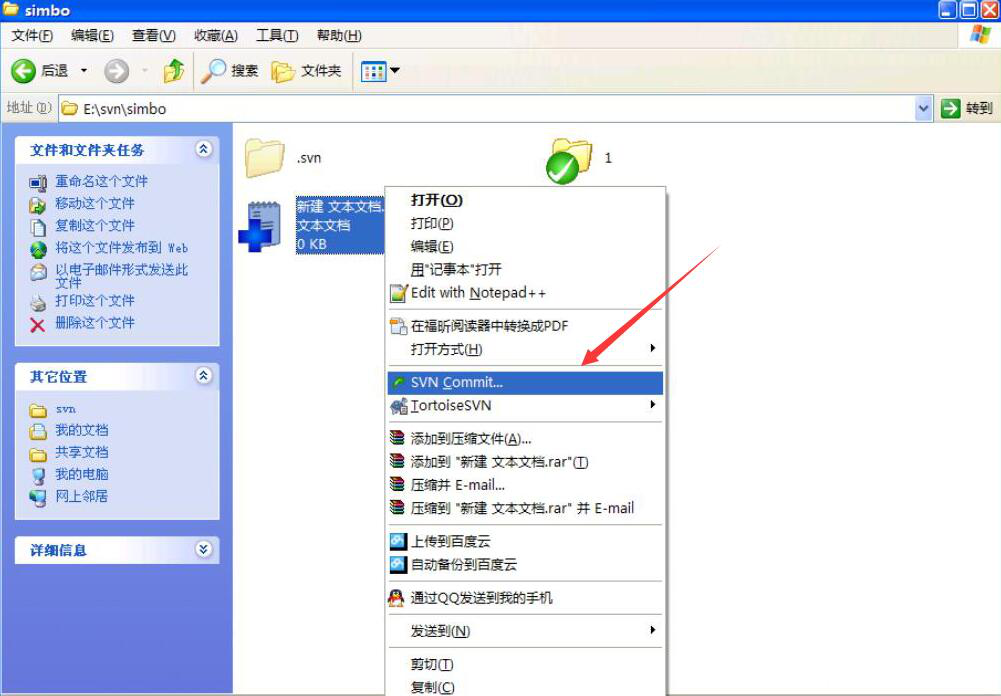
Task: Click Edit with Notepad++ icon
Action: [x=398, y=293]
